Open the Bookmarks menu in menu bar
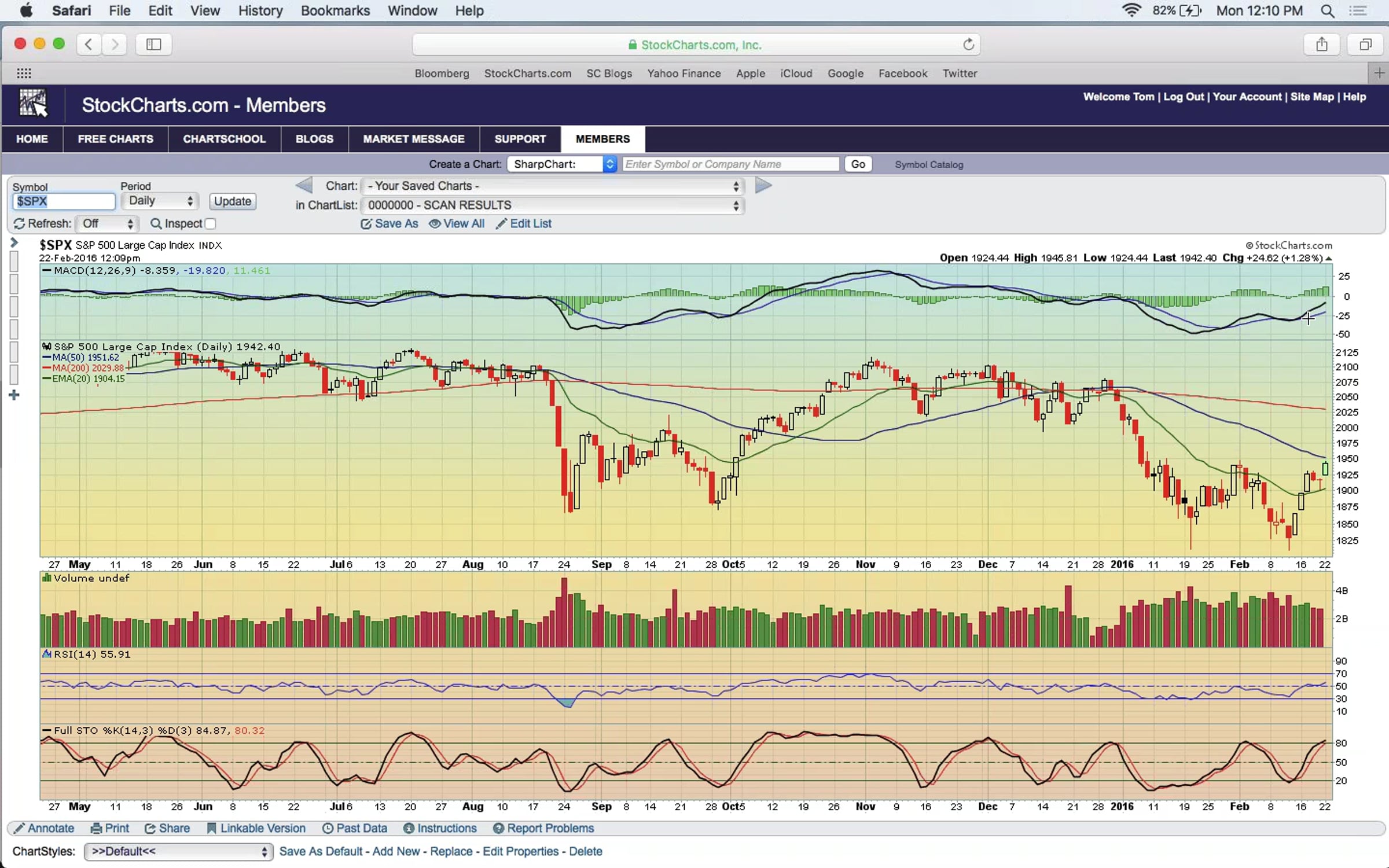Image resolution: width=1389 pixels, height=868 pixels. click(x=335, y=10)
